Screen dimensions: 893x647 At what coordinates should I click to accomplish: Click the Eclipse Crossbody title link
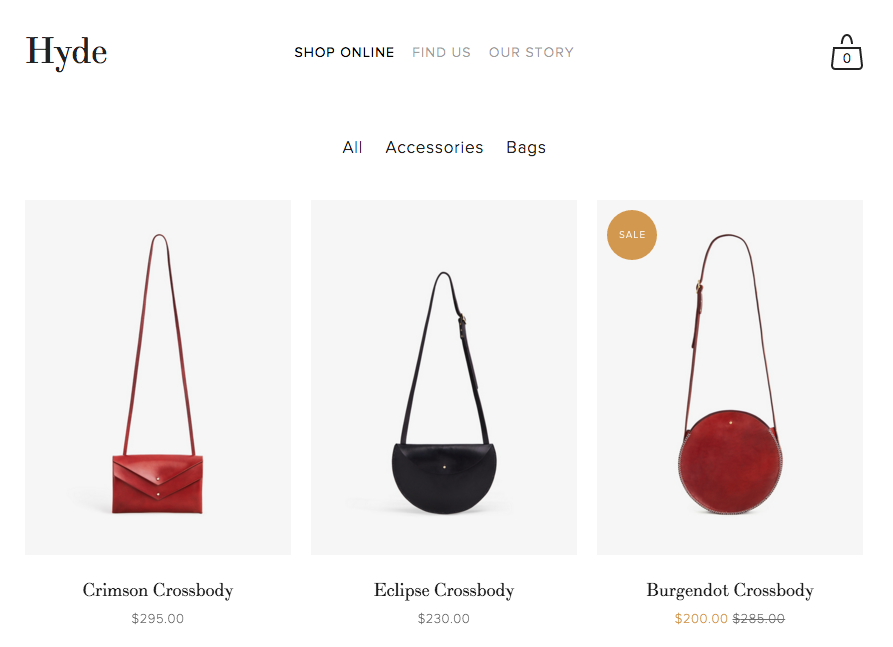click(444, 590)
